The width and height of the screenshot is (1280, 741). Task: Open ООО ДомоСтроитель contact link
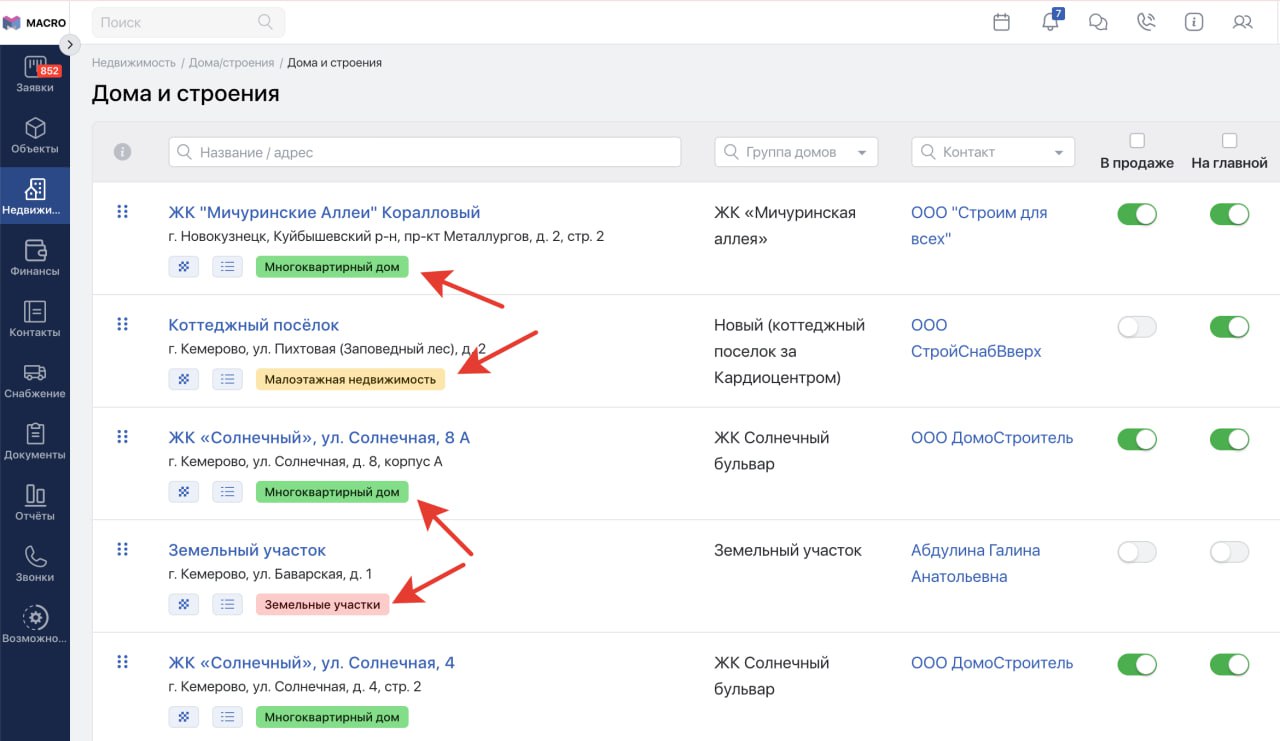[x=991, y=438]
